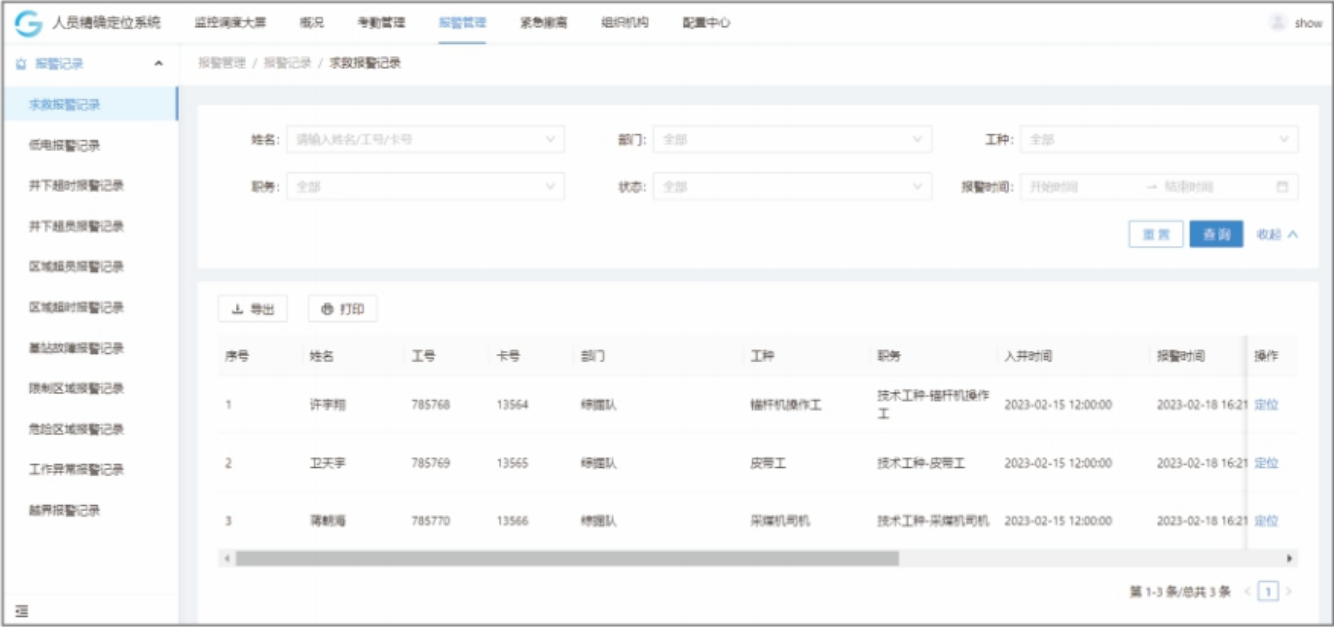The width and height of the screenshot is (1334, 627).
Task: Click the horizontal table scrollbar thumb
Action: click(x=567, y=558)
